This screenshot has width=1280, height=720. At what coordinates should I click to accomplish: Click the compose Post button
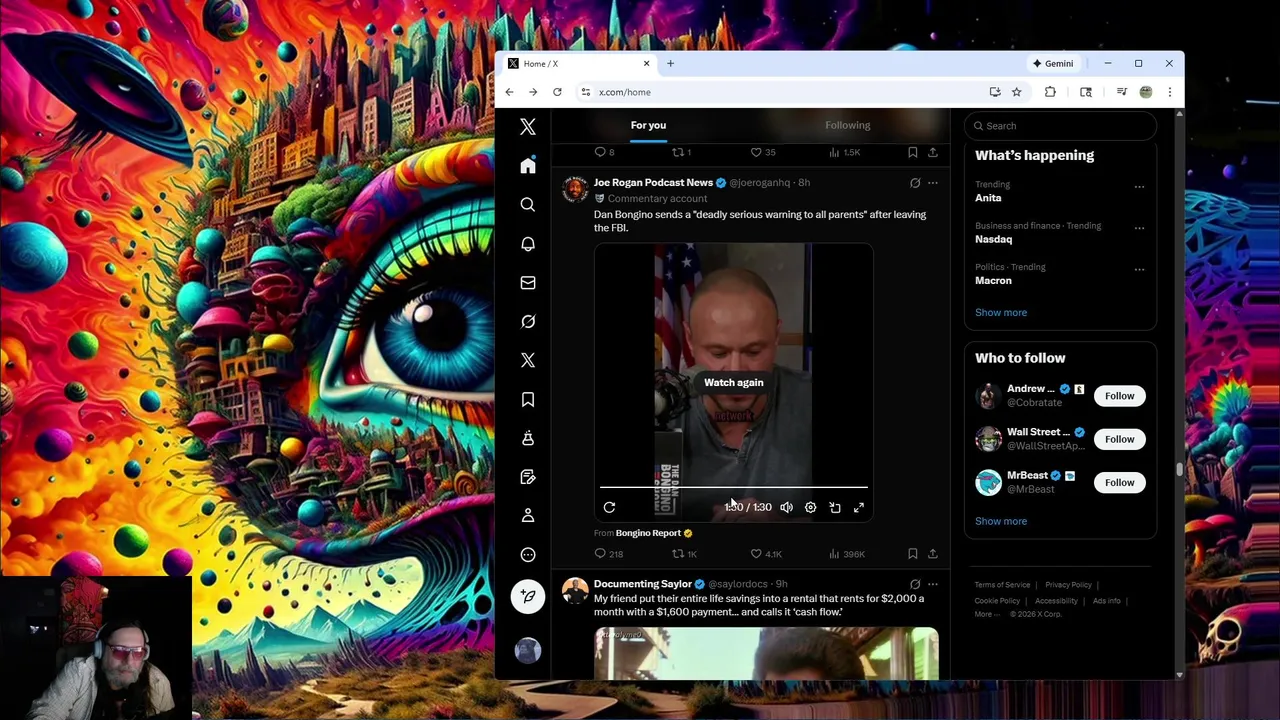pyautogui.click(x=528, y=597)
